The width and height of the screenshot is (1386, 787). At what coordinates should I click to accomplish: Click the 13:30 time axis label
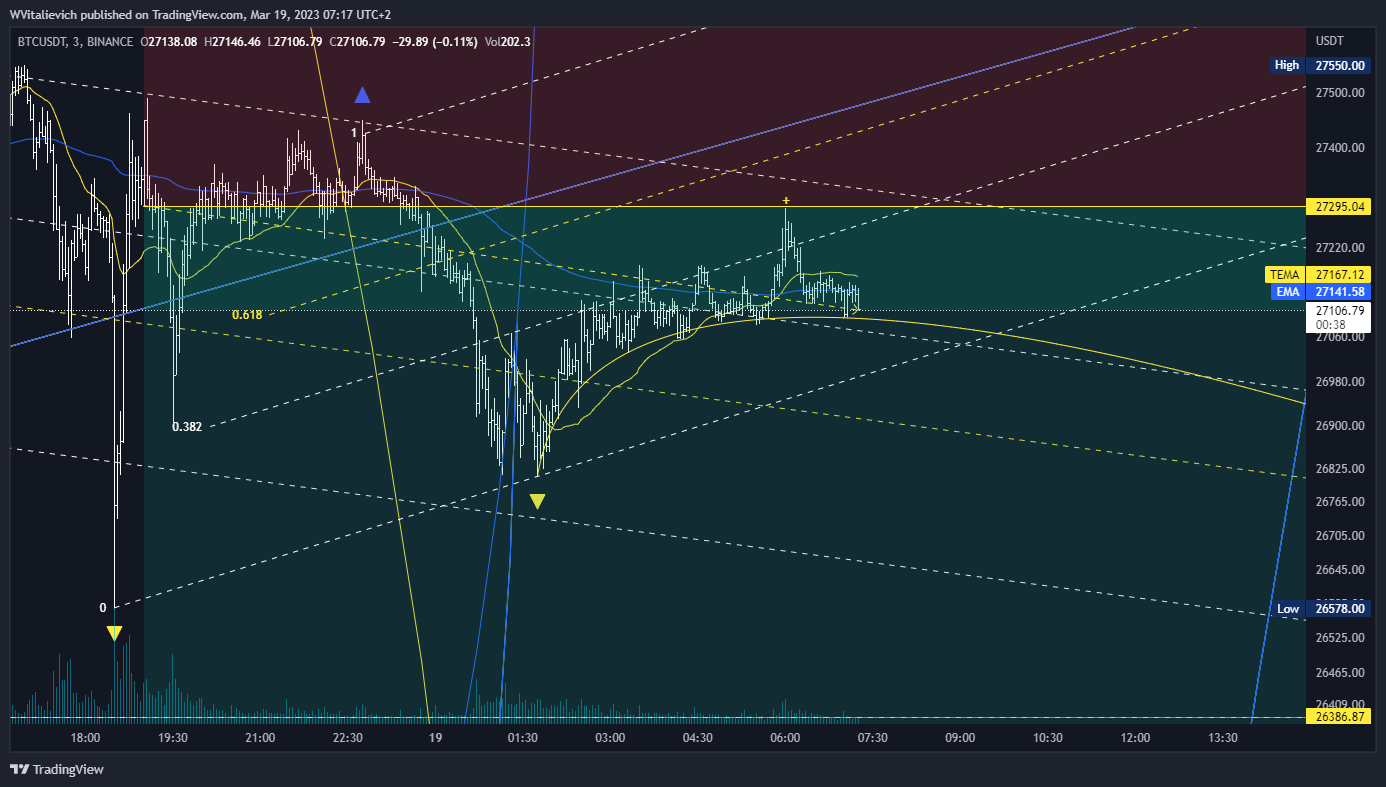click(x=1223, y=738)
